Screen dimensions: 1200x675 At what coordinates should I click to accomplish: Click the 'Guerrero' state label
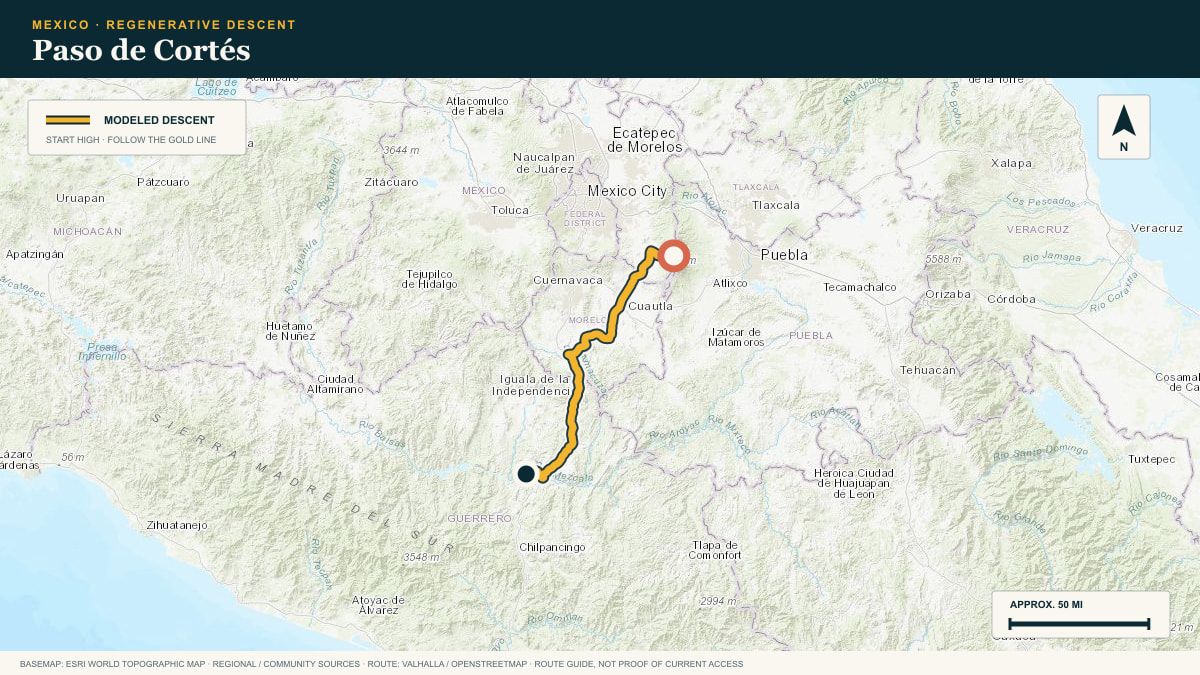pos(479,518)
